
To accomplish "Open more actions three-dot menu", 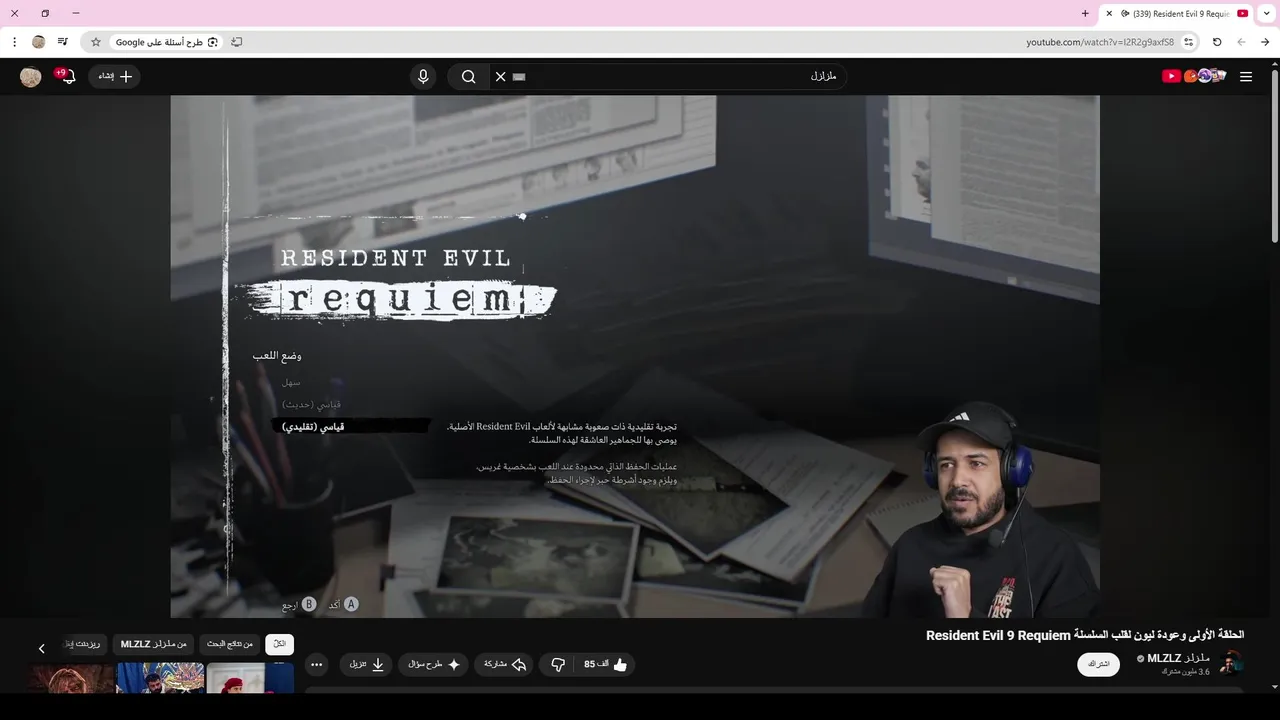I will 317,664.
